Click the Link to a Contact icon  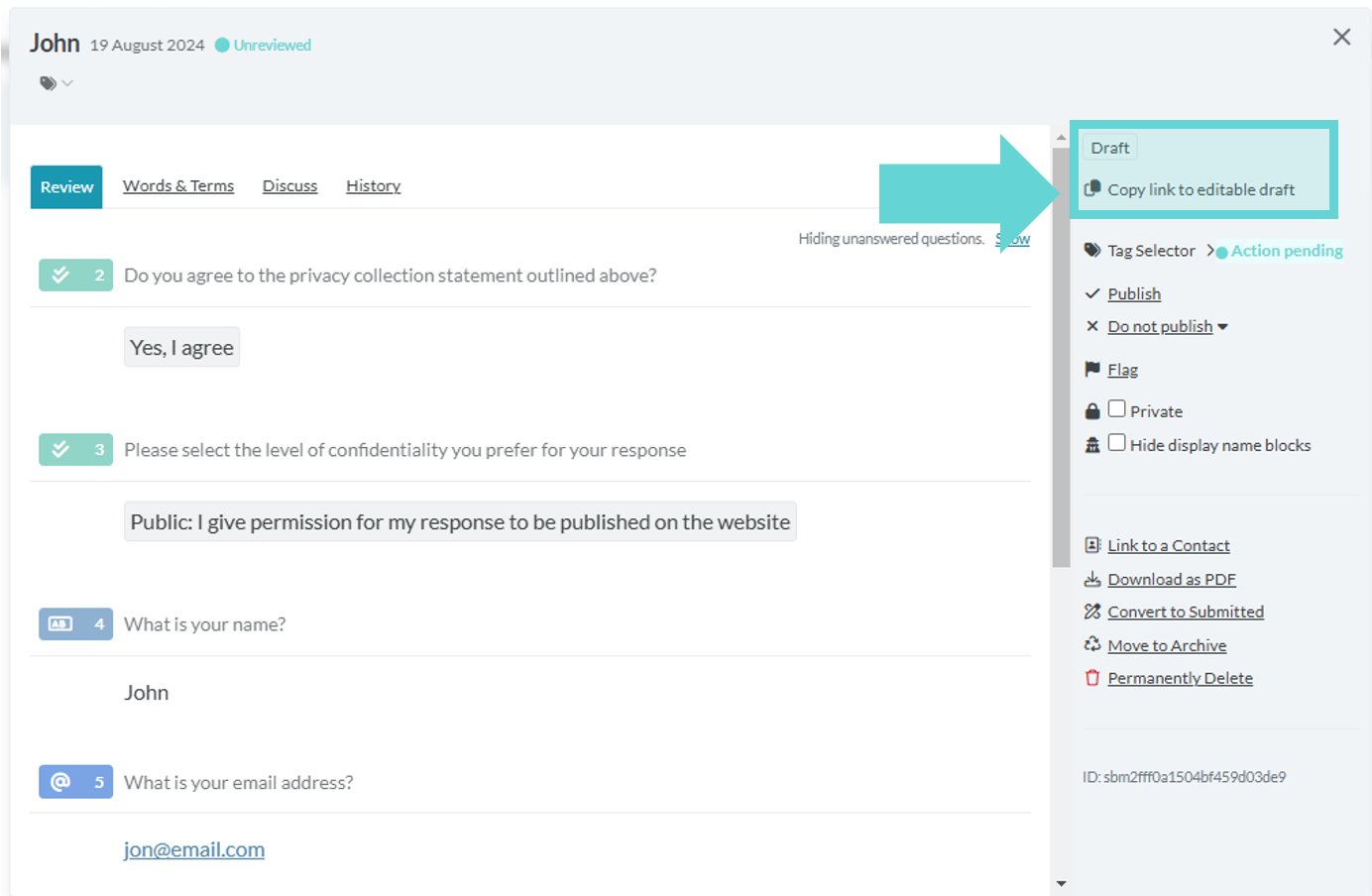(x=1092, y=545)
